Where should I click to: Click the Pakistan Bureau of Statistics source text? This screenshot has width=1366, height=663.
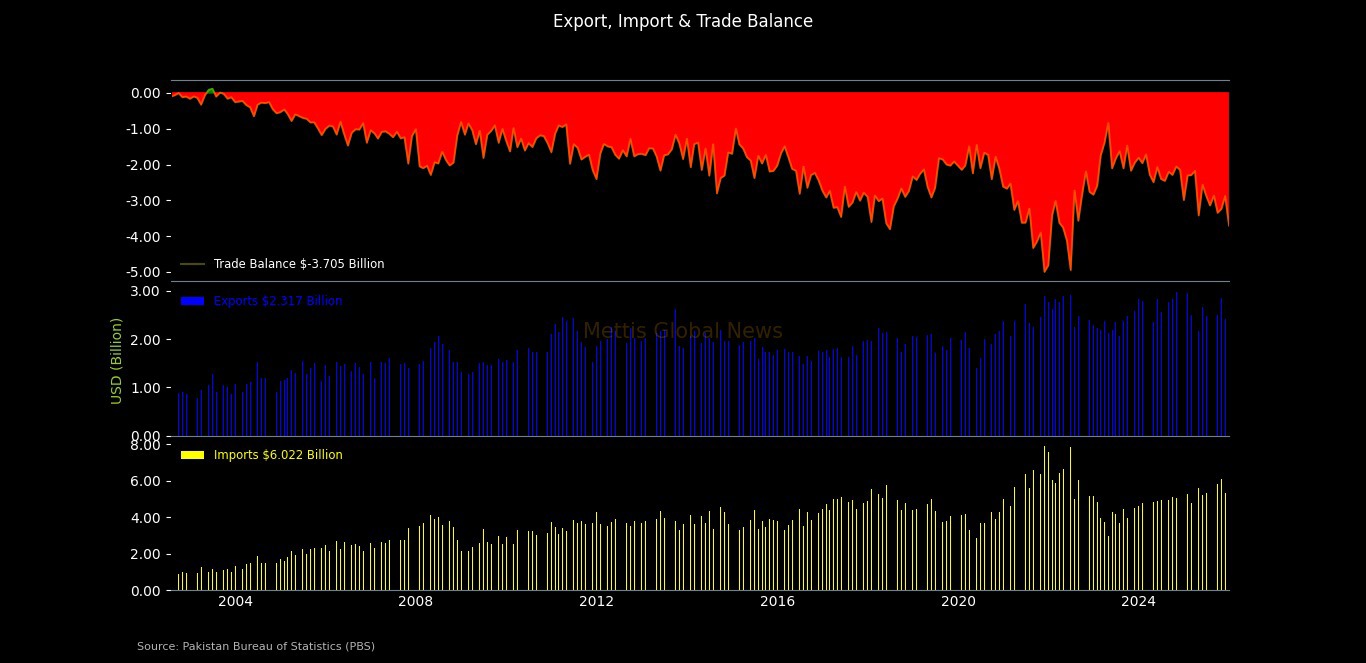click(x=256, y=646)
